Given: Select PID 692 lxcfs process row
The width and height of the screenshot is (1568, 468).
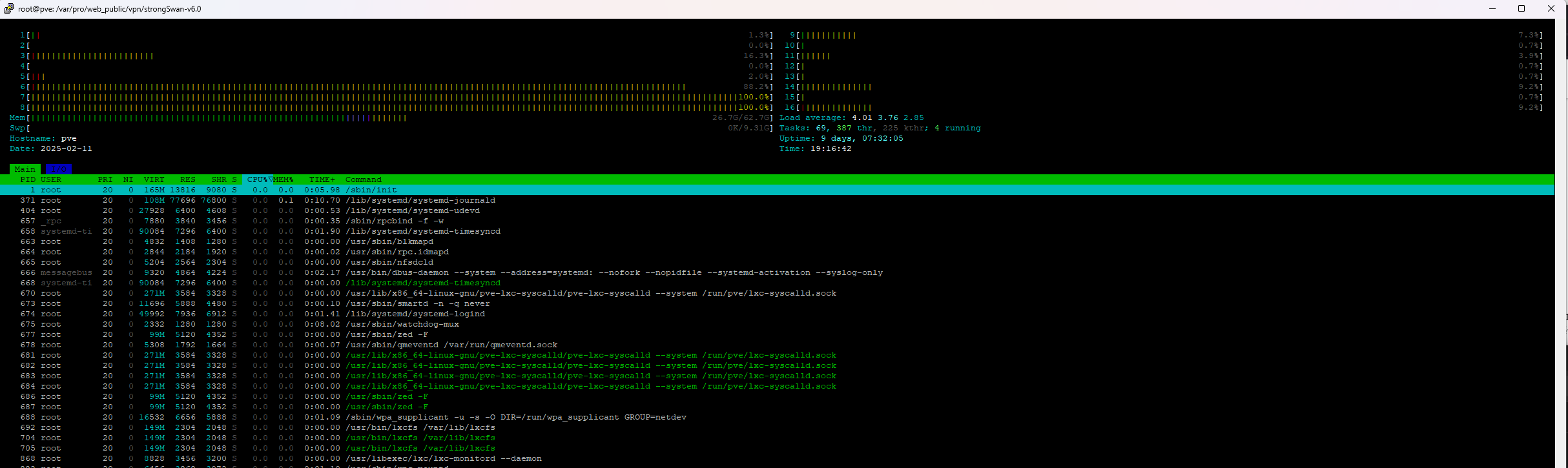Looking at the screenshot, I should [x=777, y=427].
